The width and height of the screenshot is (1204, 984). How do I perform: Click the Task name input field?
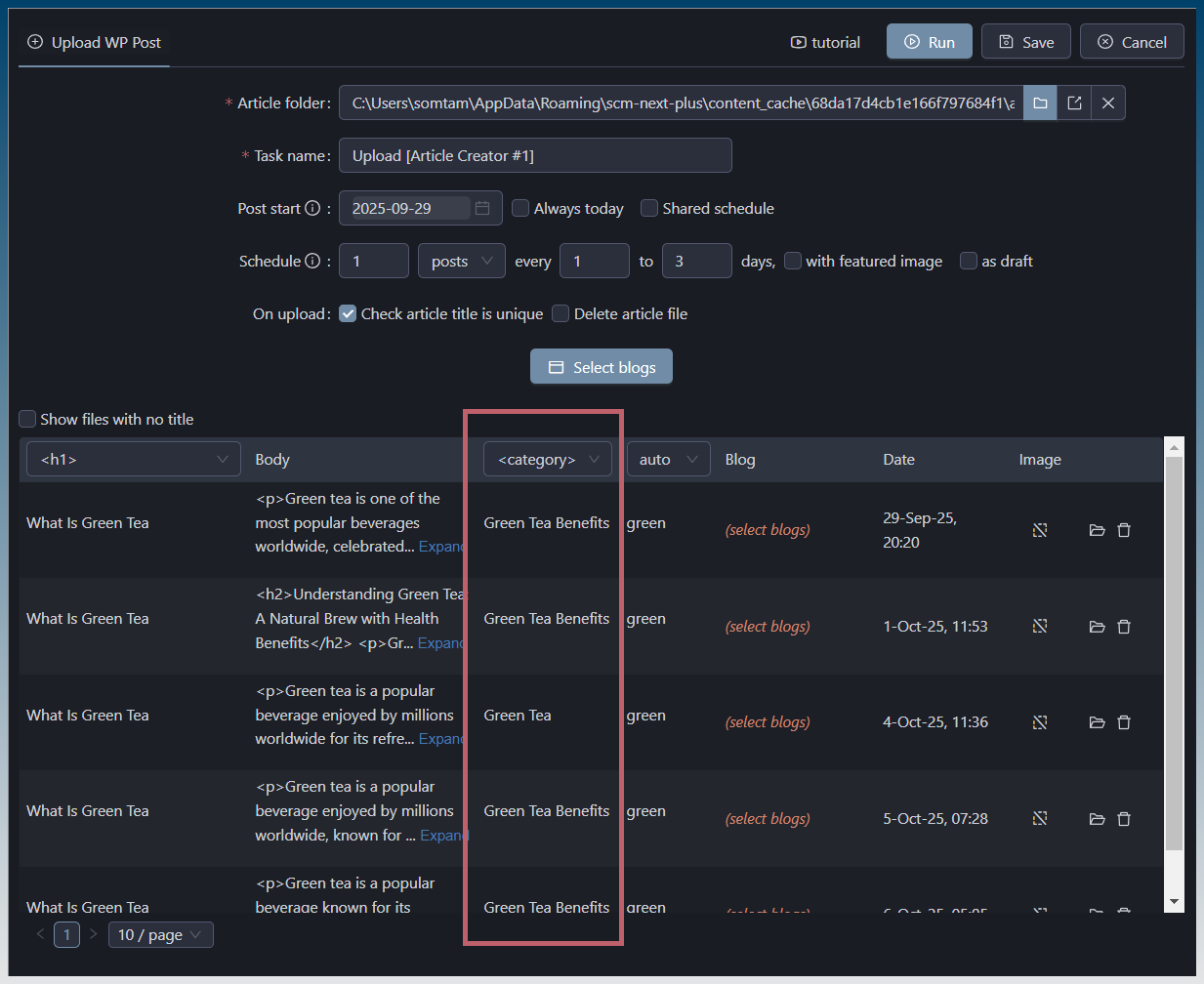click(x=535, y=156)
